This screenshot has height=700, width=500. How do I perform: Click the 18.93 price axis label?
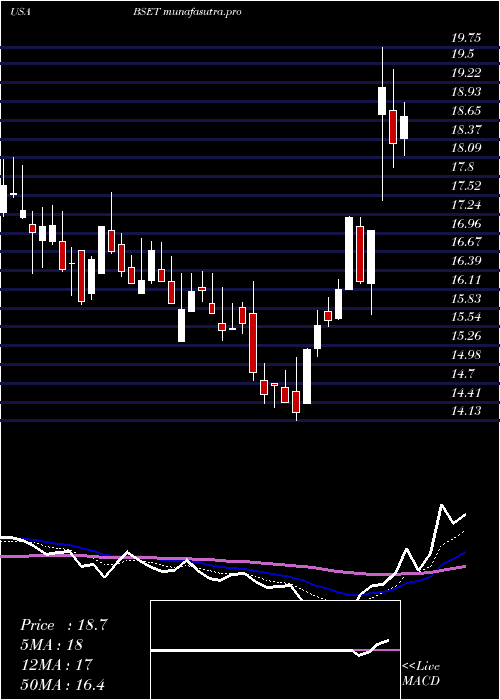click(466, 92)
